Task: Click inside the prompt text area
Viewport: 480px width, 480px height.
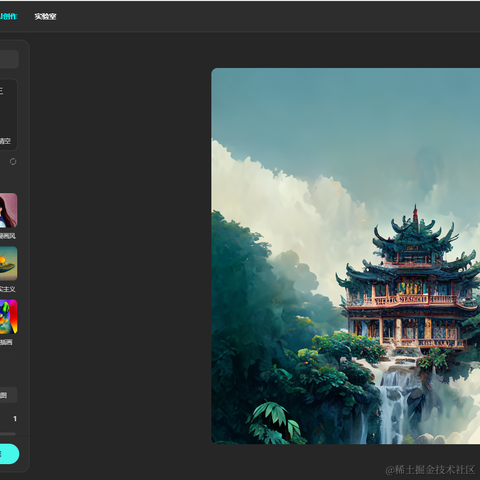Action: (x=8, y=113)
